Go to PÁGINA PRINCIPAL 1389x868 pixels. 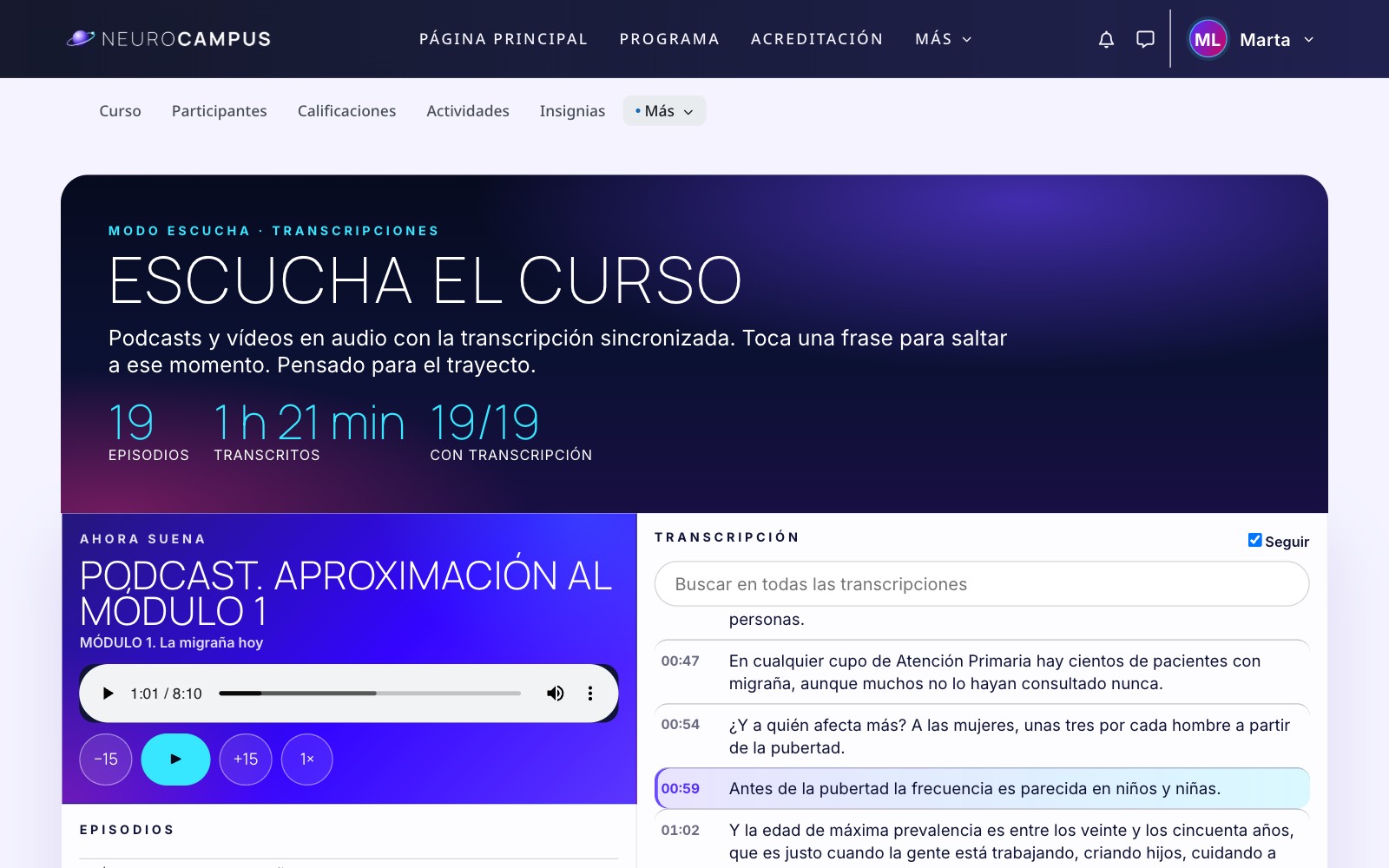tap(504, 39)
